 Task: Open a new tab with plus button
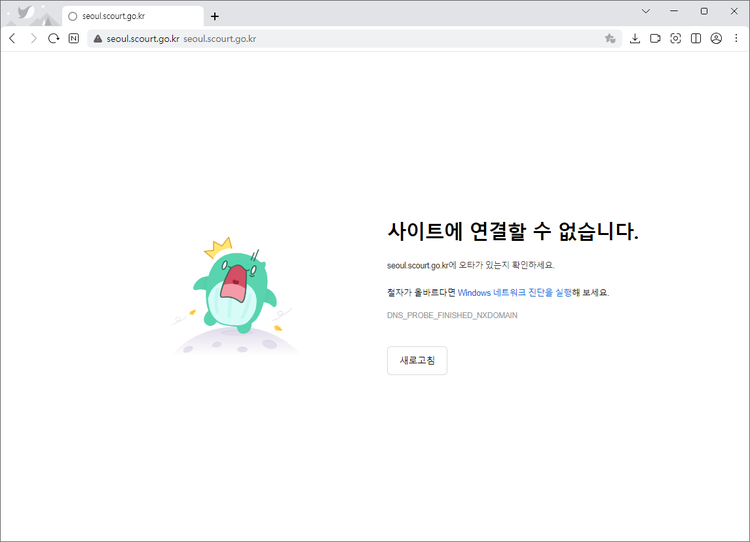point(215,16)
